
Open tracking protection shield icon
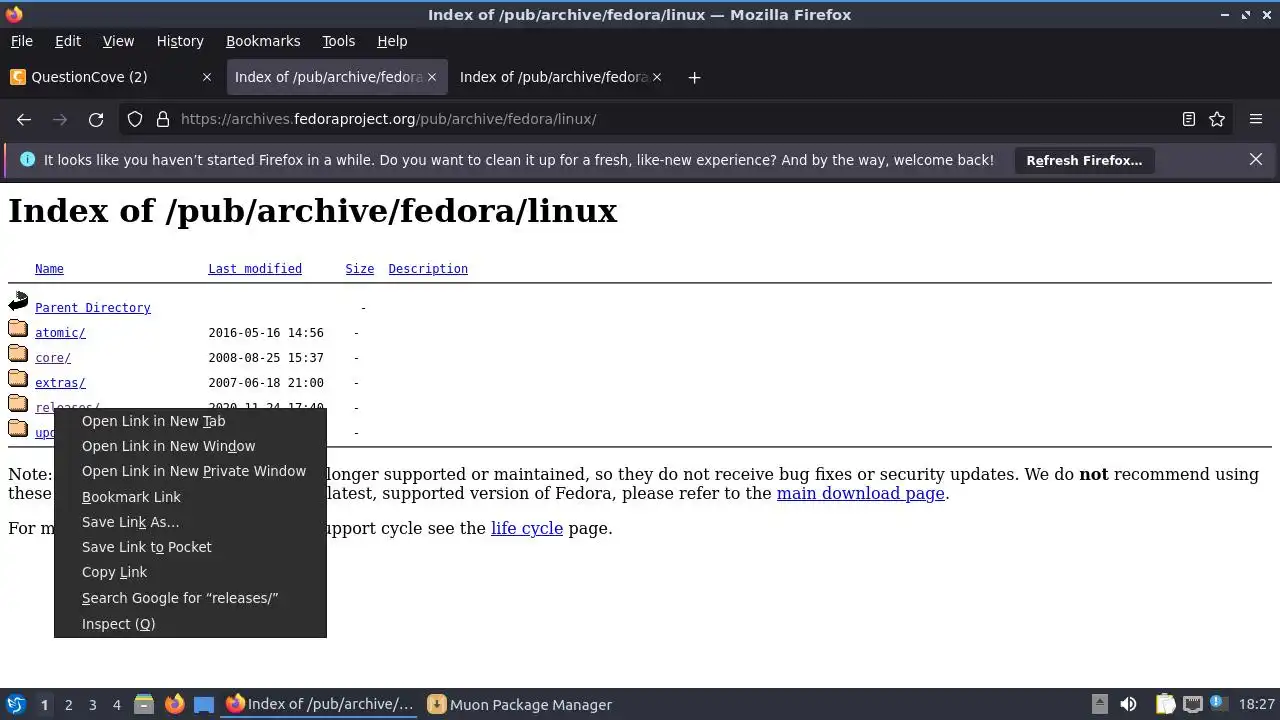click(135, 119)
